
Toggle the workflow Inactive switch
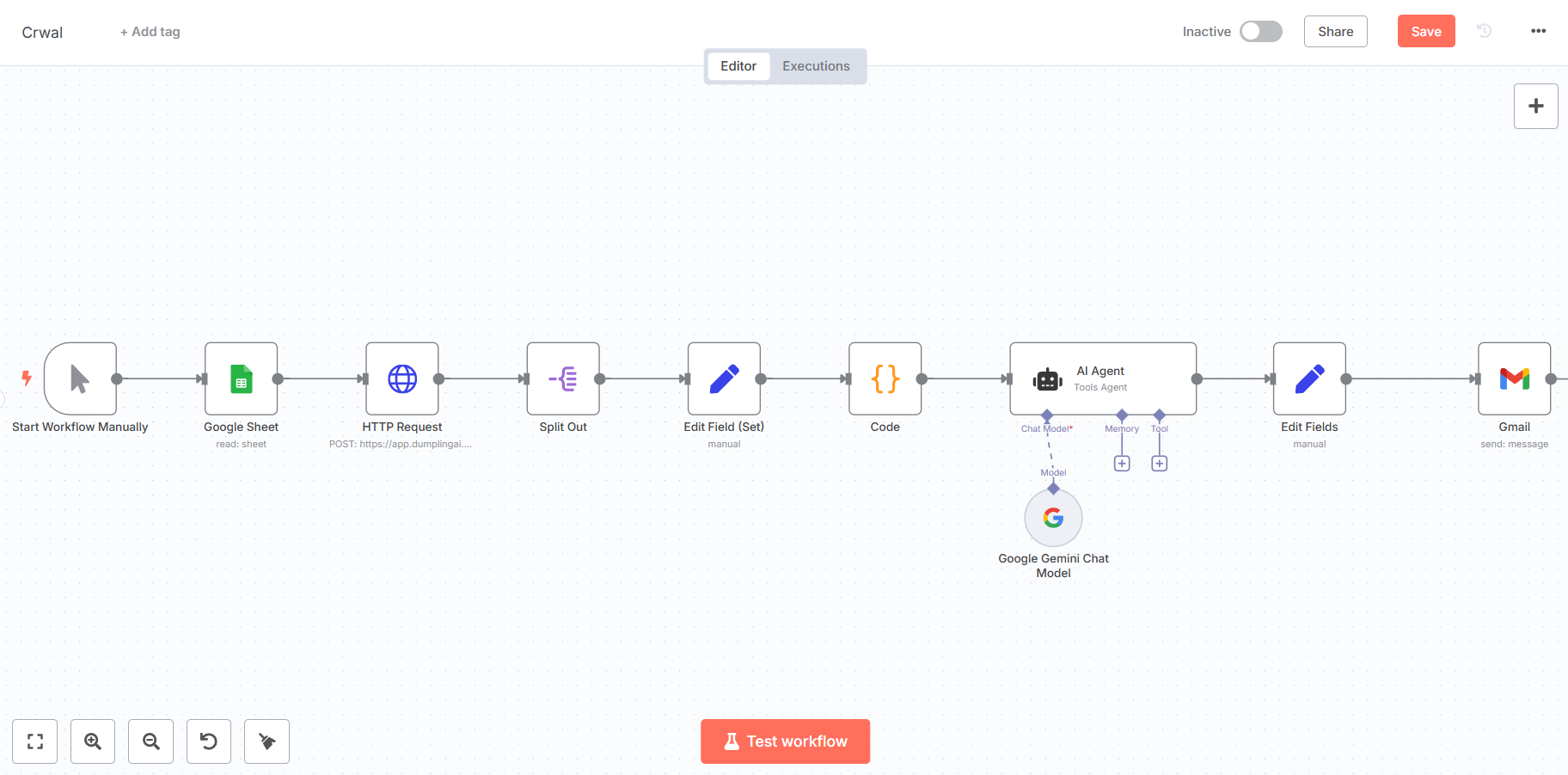pos(1261,31)
